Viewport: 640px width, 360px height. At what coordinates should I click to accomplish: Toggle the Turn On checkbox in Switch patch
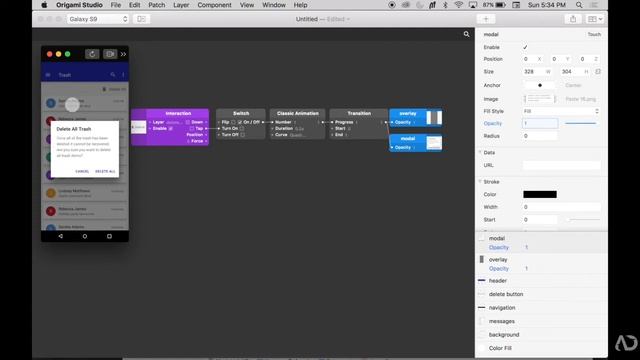(242, 129)
